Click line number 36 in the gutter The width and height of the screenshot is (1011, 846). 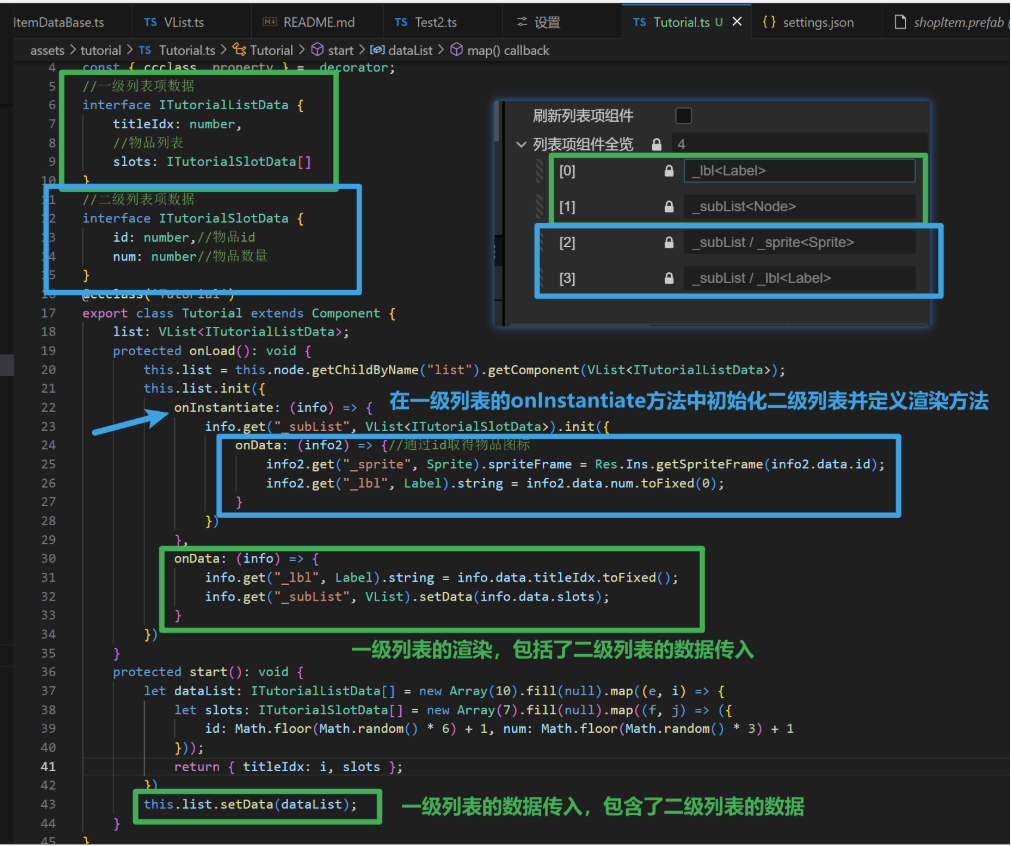tap(48, 672)
